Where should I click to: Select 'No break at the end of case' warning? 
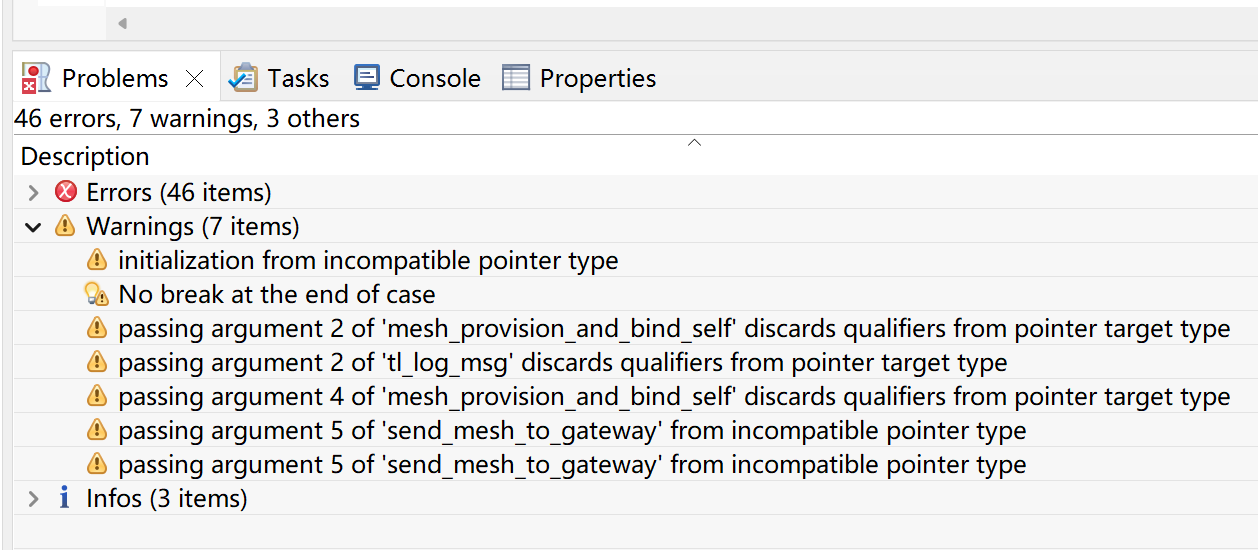tap(277, 294)
